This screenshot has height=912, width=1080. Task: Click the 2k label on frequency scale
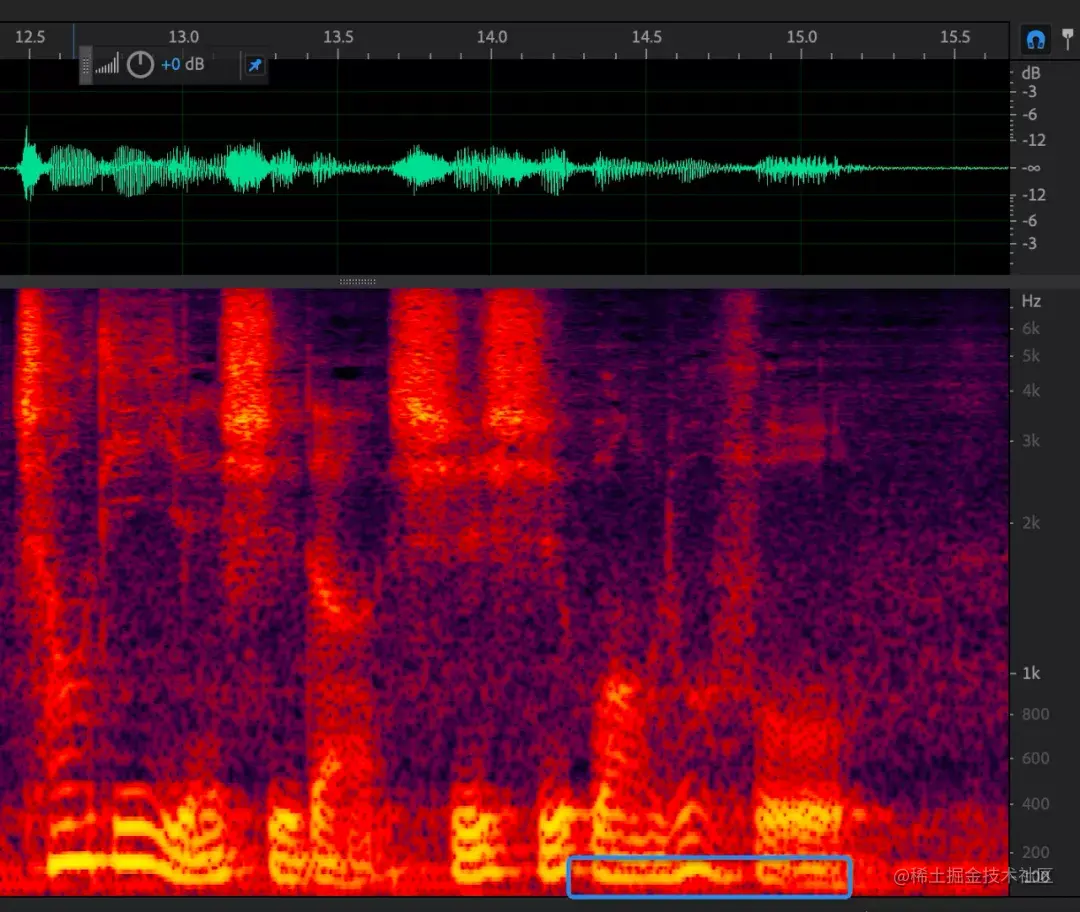click(x=1031, y=523)
